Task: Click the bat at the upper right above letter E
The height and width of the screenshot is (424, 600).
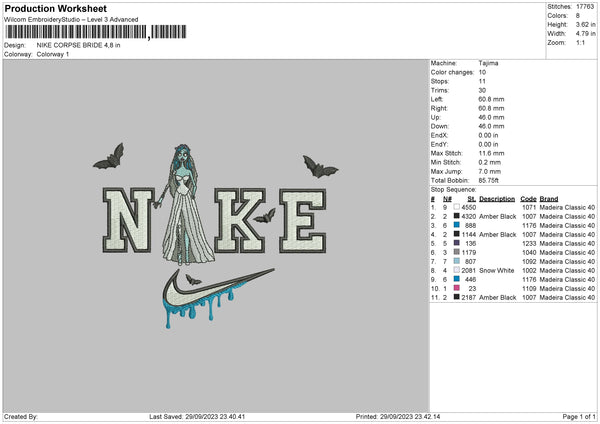Action: pyautogui.click(x=320, y=167)
